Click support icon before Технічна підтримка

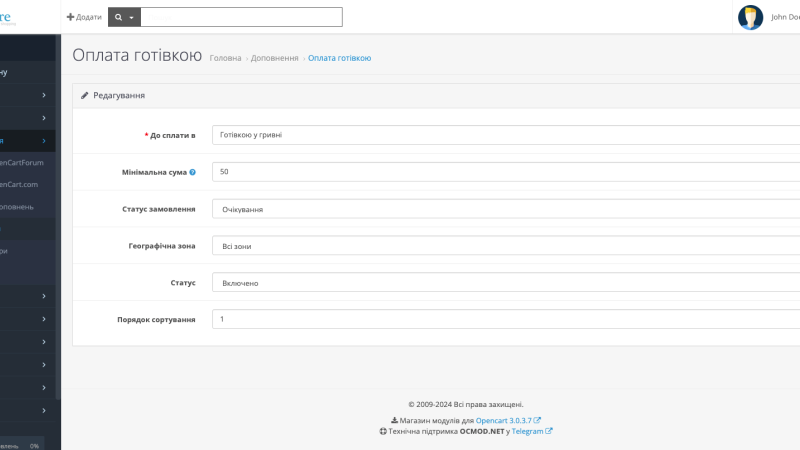(x=383, y=431)
